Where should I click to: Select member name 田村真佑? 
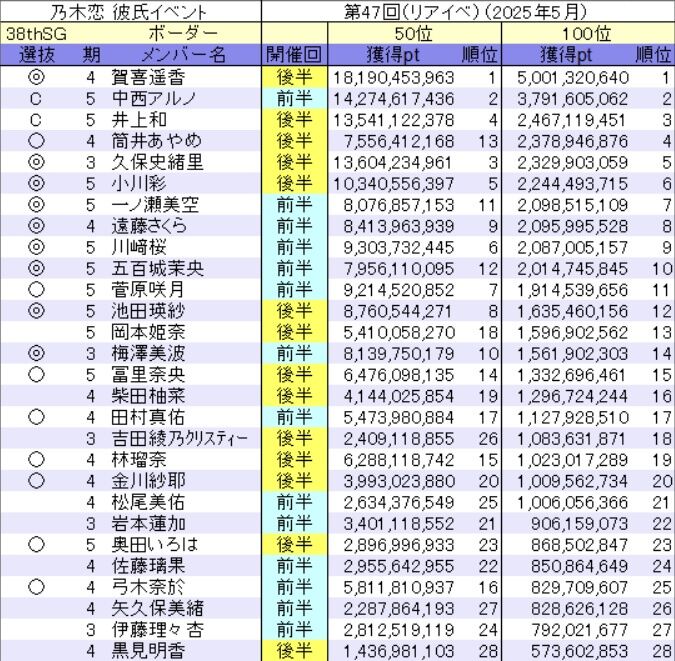tap(148, 418)
